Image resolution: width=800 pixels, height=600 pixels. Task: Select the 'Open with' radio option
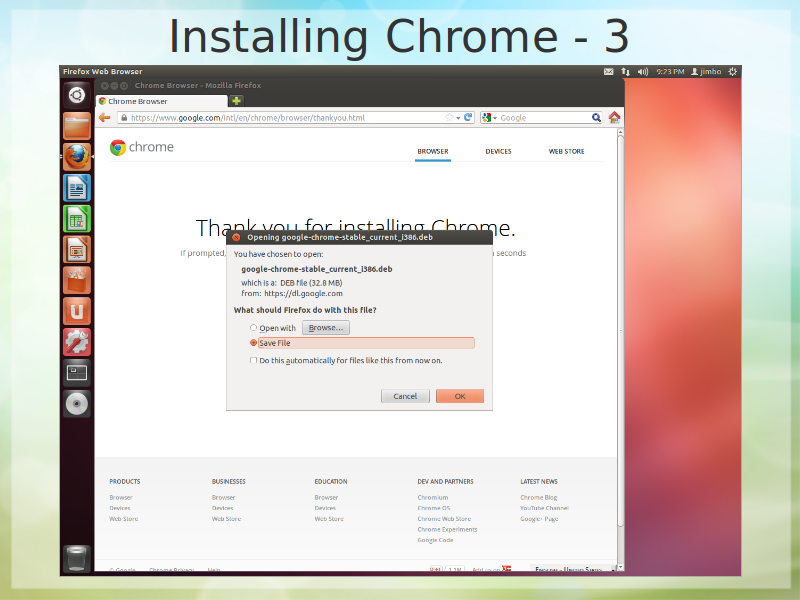253,328
